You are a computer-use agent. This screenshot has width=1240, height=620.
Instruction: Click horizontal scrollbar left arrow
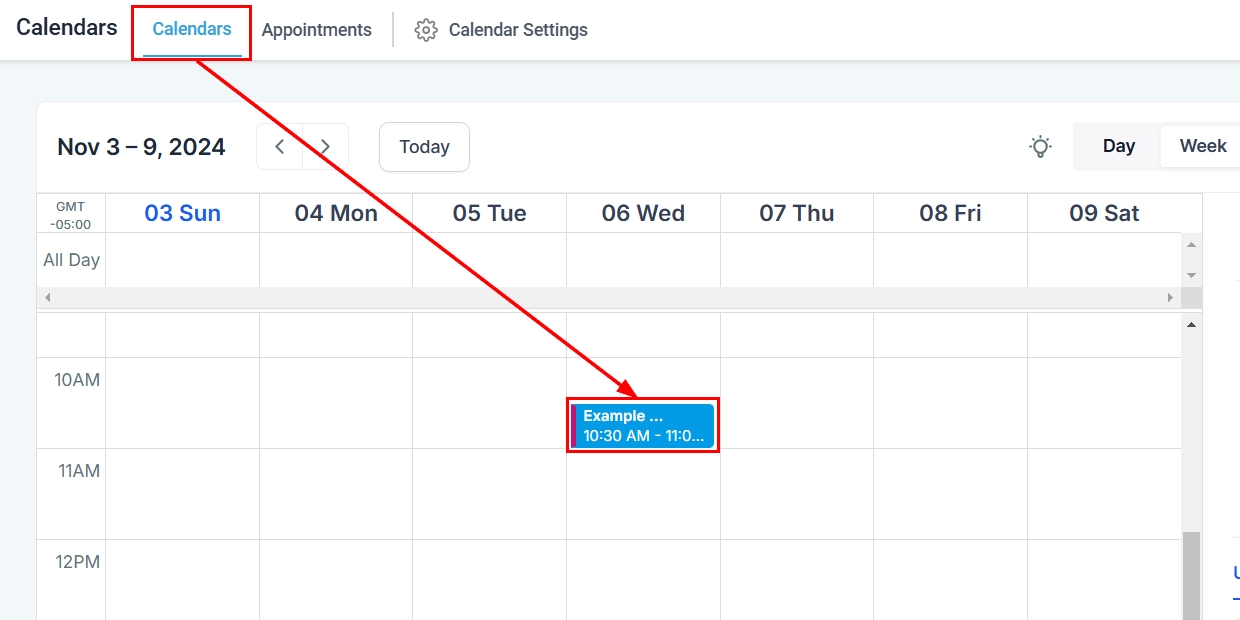[47, 297]
